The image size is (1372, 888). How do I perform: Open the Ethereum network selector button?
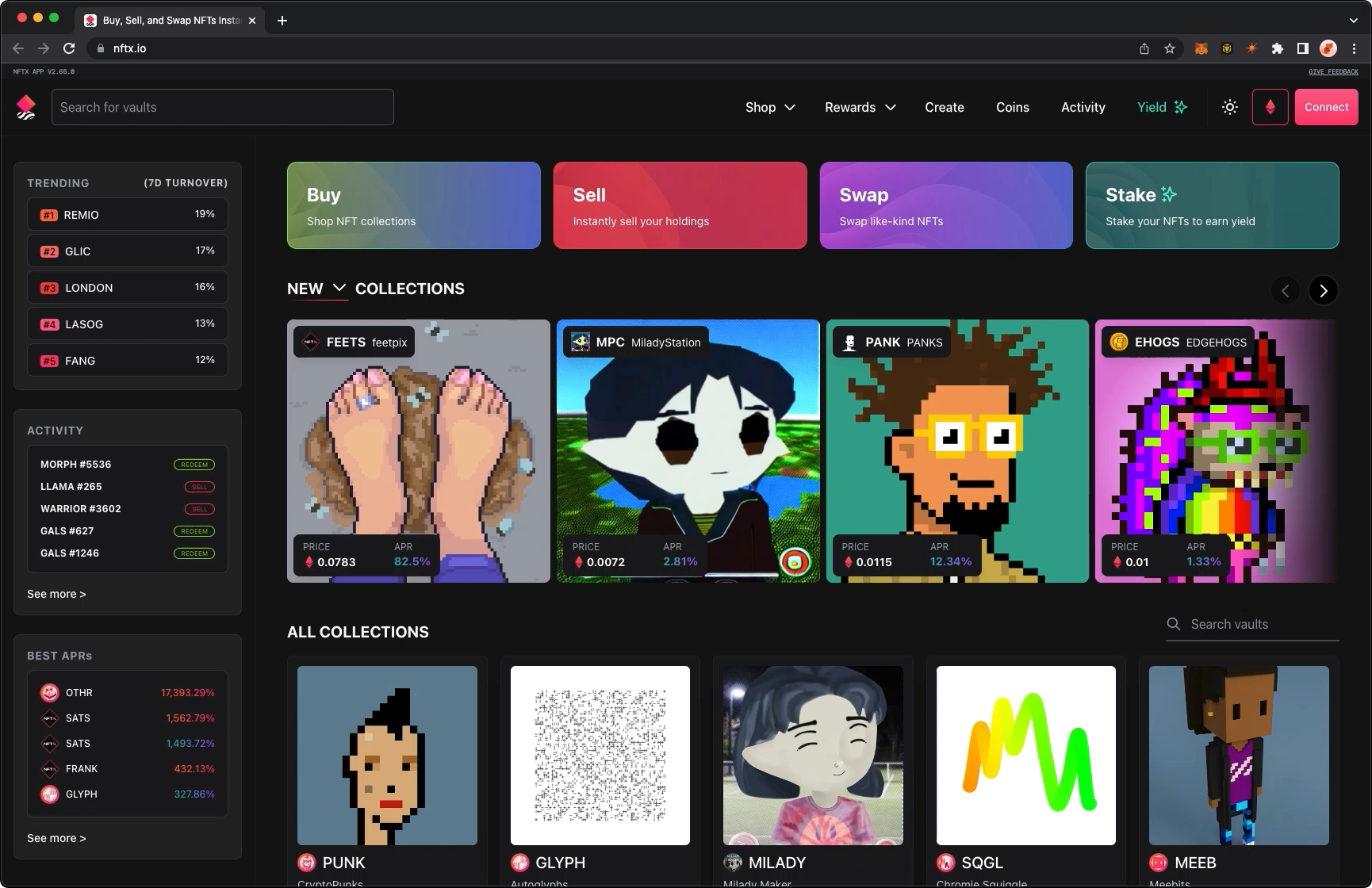point(1270,107)
